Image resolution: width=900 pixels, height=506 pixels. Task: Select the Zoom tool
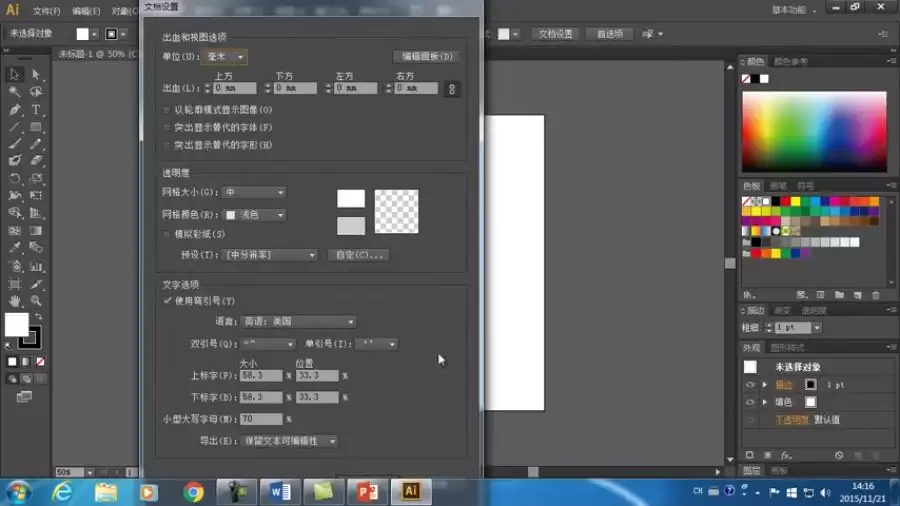pos(36,301)
